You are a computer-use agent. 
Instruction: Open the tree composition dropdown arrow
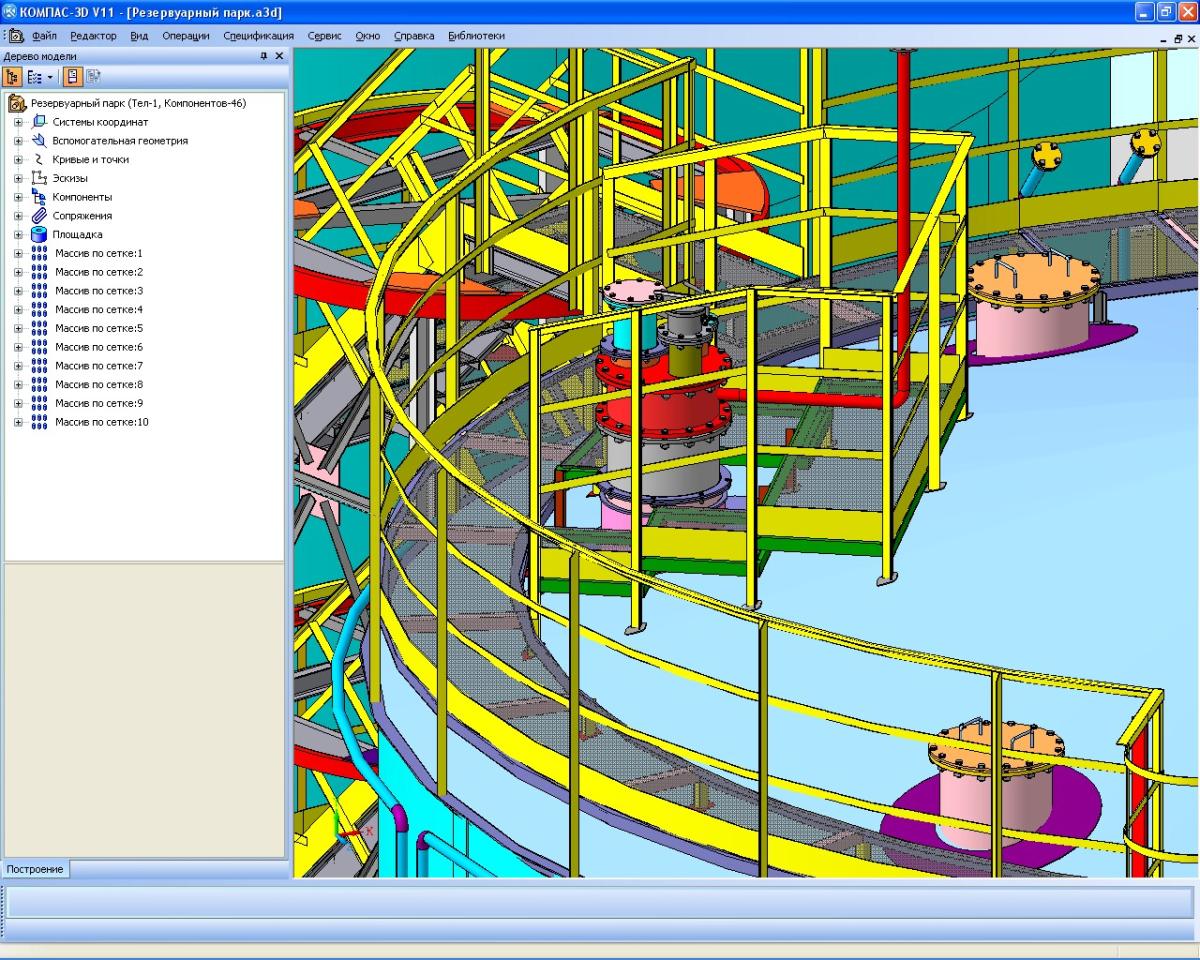tap(50, 76)
